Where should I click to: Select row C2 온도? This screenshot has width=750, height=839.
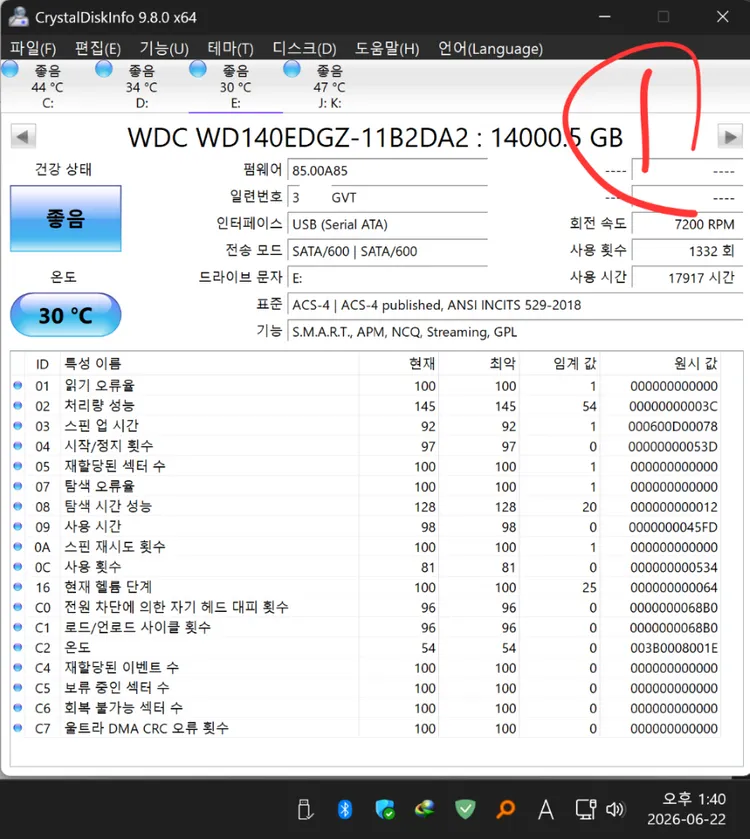click(366, 648)
